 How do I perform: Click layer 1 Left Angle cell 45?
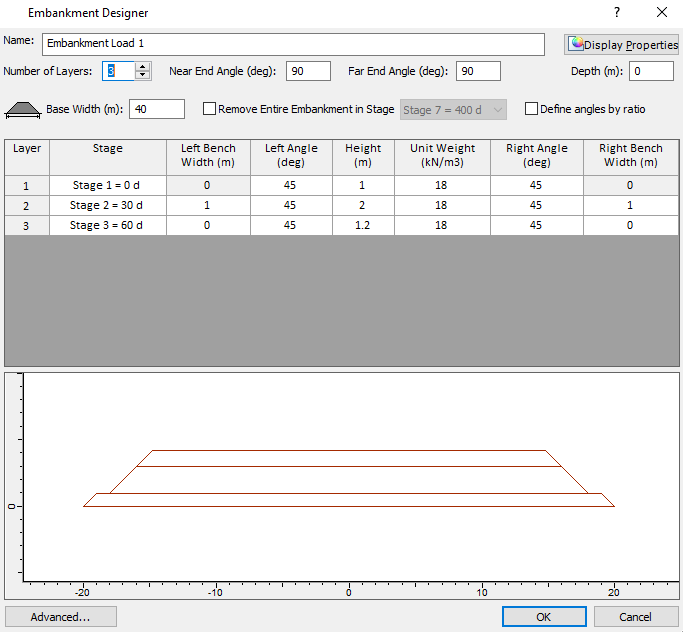point(291,185)
